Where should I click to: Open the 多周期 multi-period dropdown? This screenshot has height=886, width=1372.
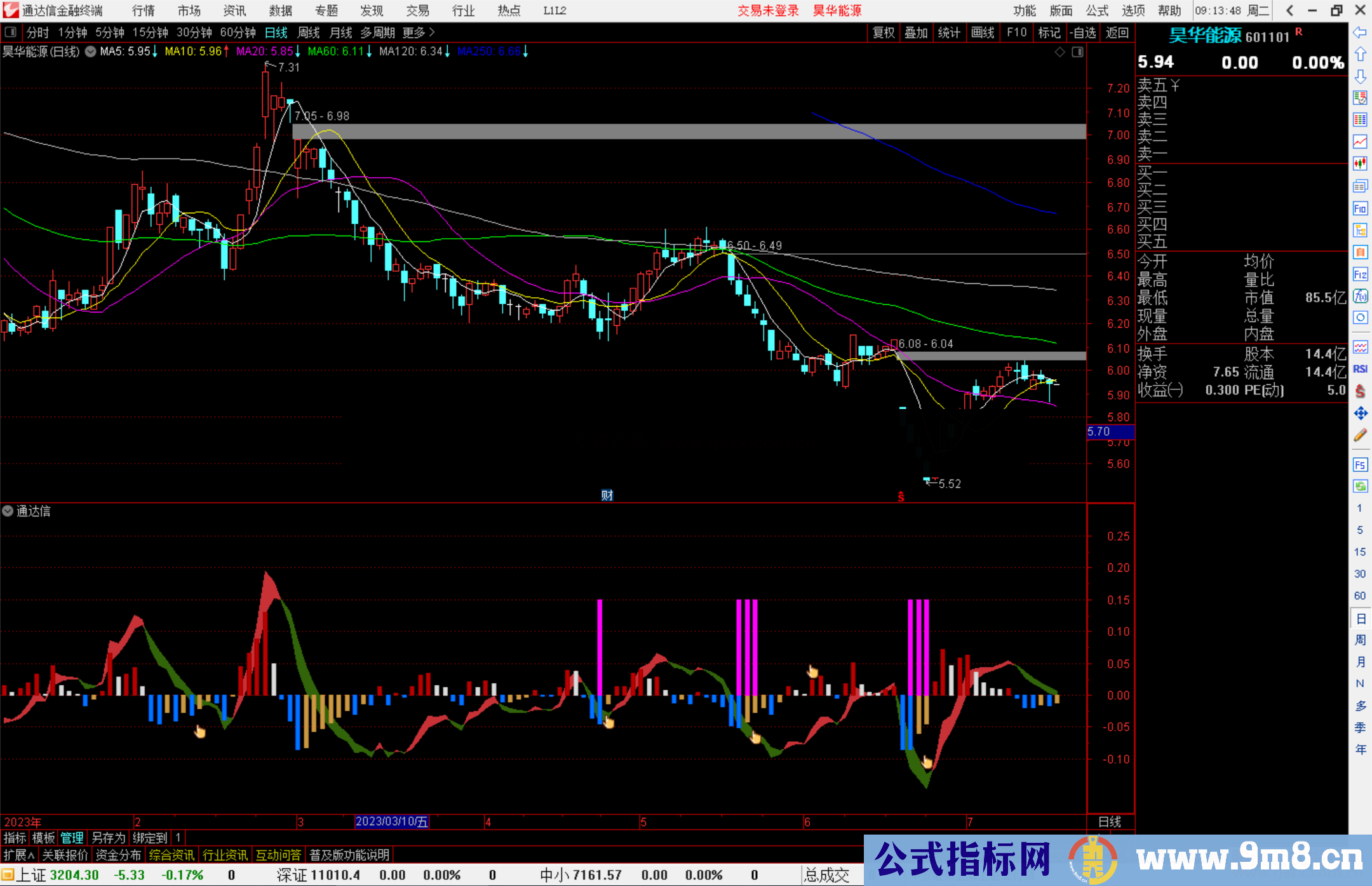point(378,32)
